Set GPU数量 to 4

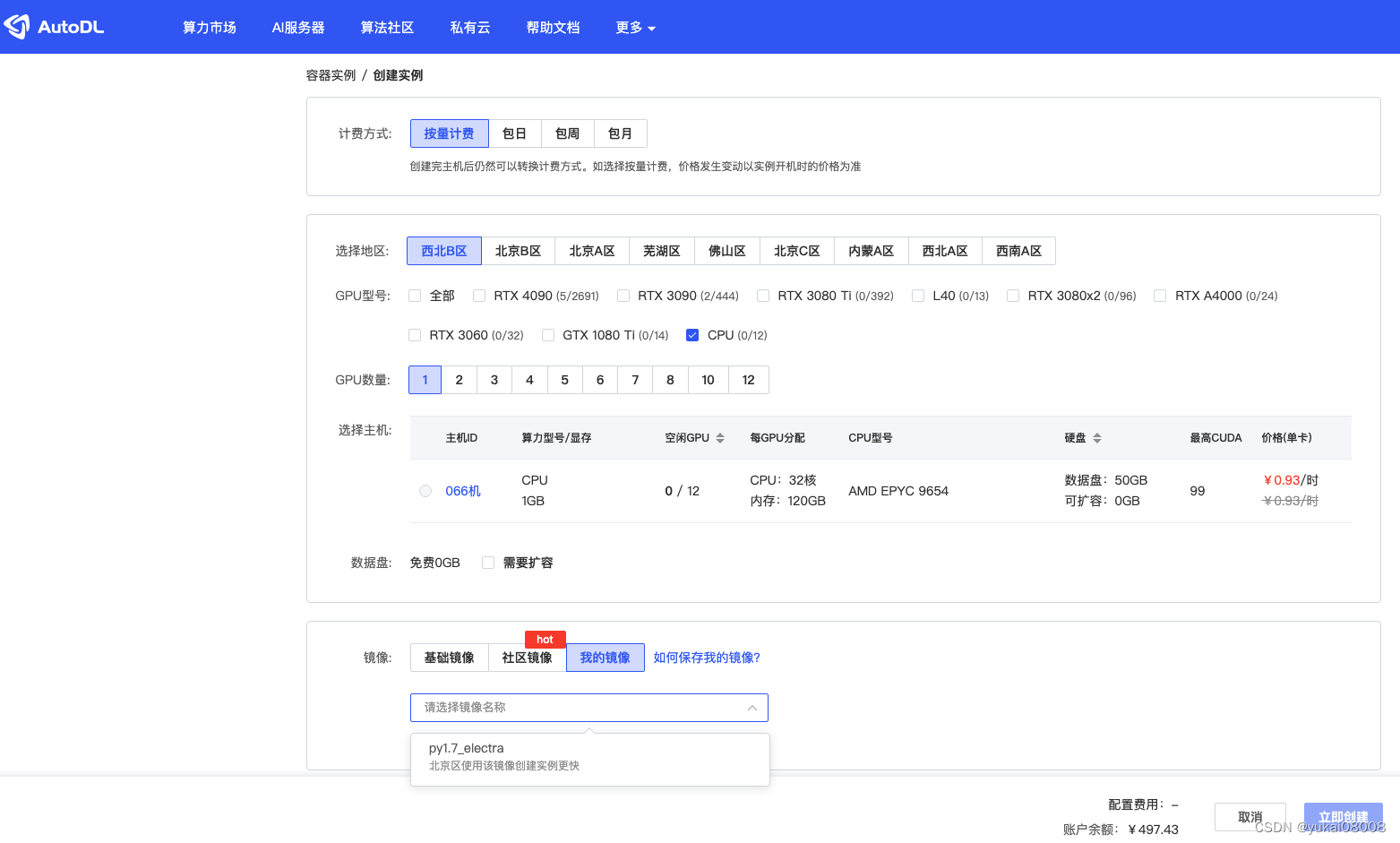529,380
